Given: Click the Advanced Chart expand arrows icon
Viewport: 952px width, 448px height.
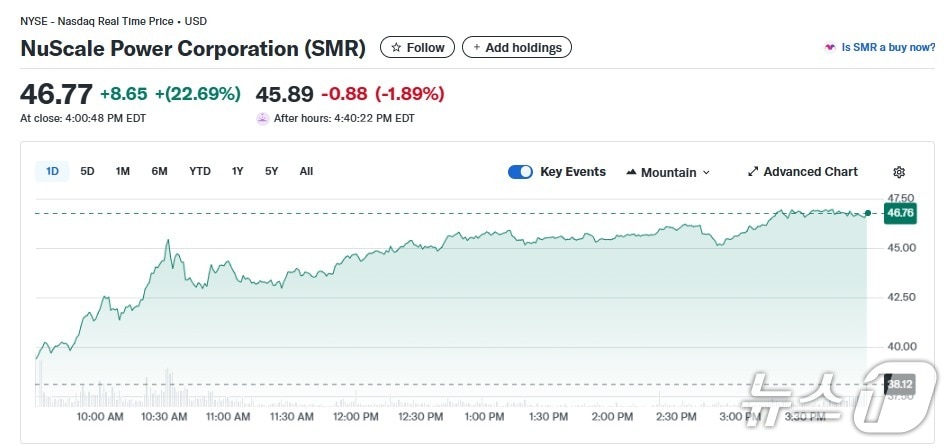Looking at the screenshot, I should [x=753, y=172].
